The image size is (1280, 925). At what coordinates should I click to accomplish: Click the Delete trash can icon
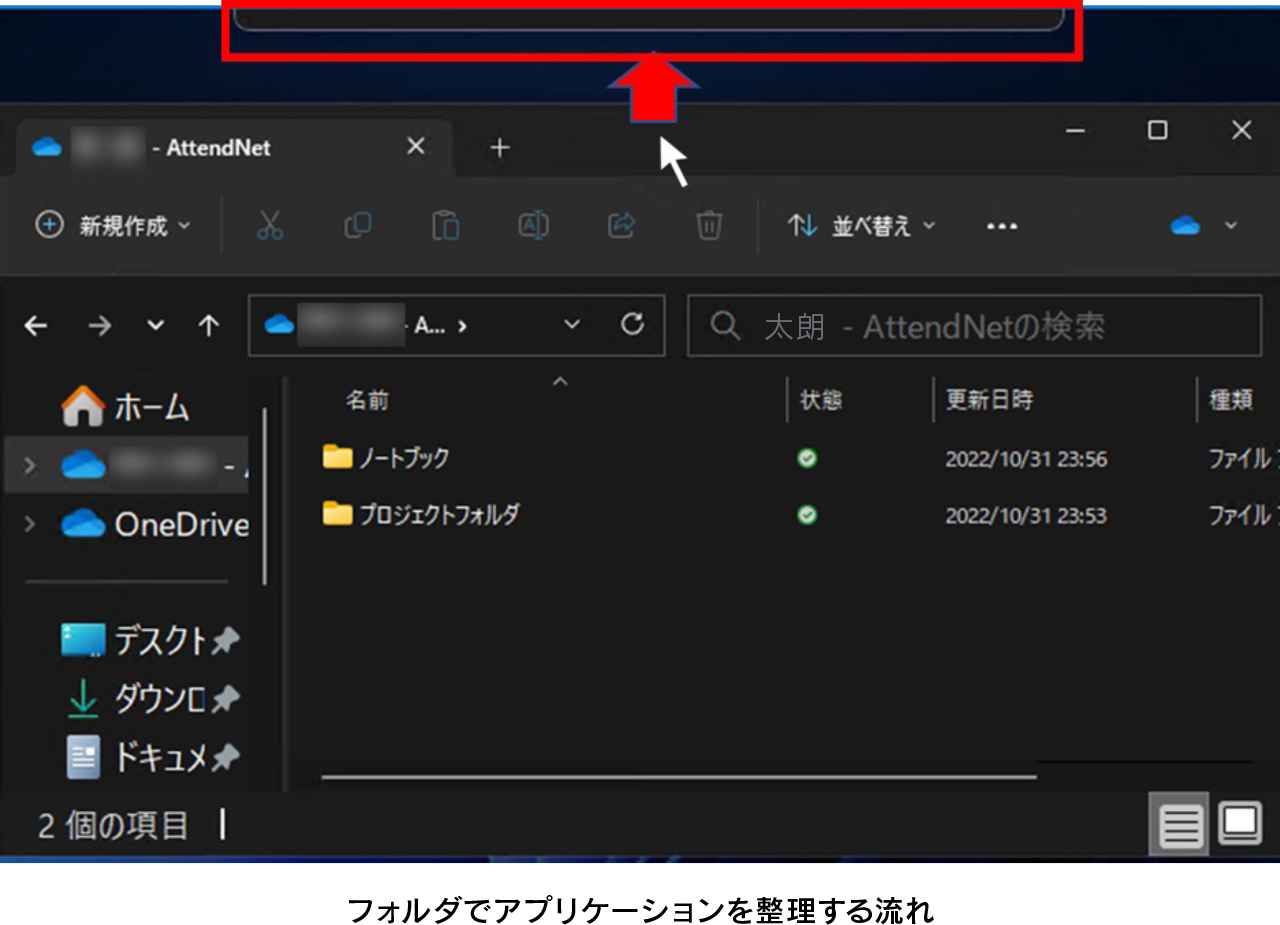click(x=709, y=226)
